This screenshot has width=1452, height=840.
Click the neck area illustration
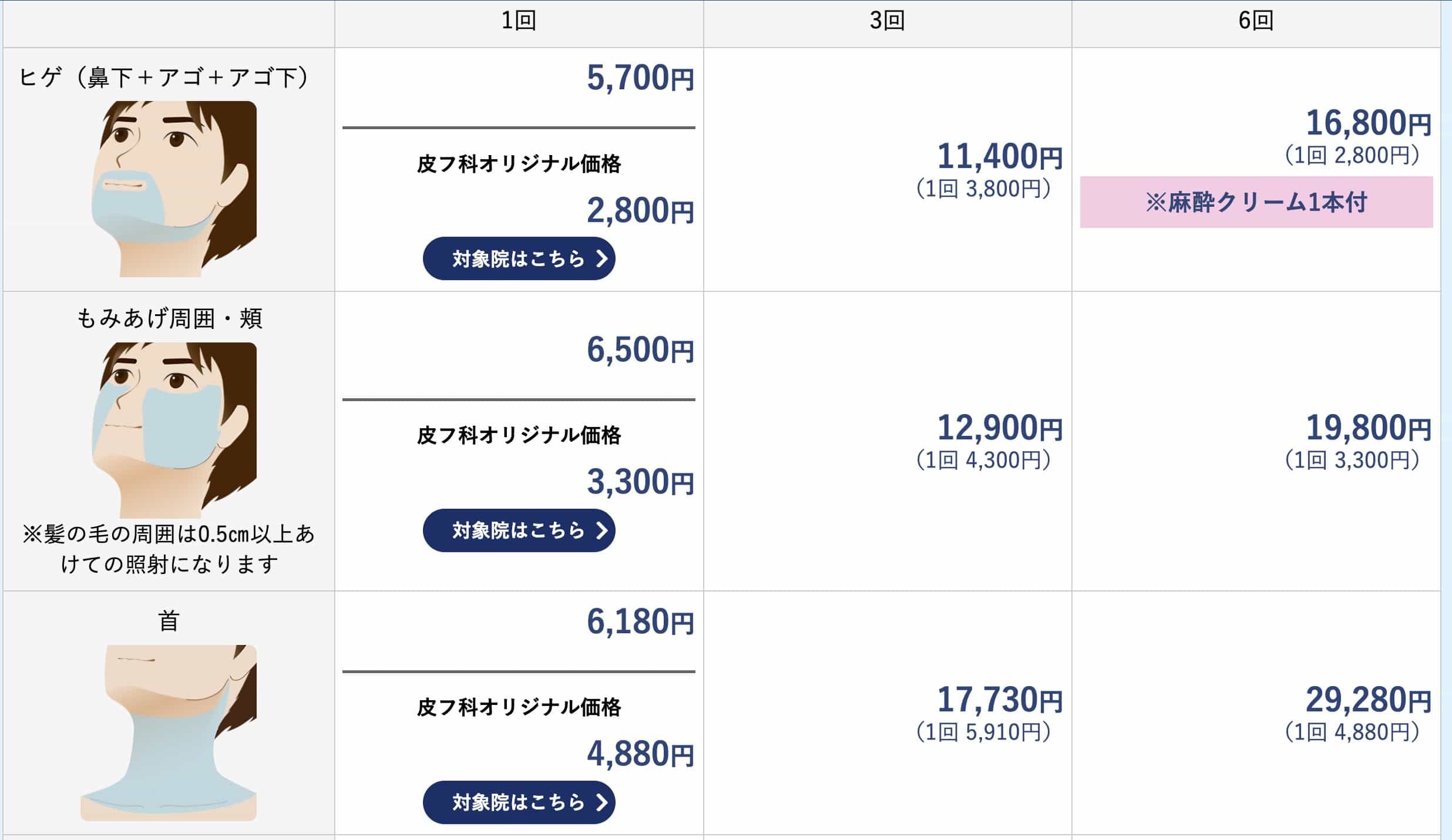(169, 733)
